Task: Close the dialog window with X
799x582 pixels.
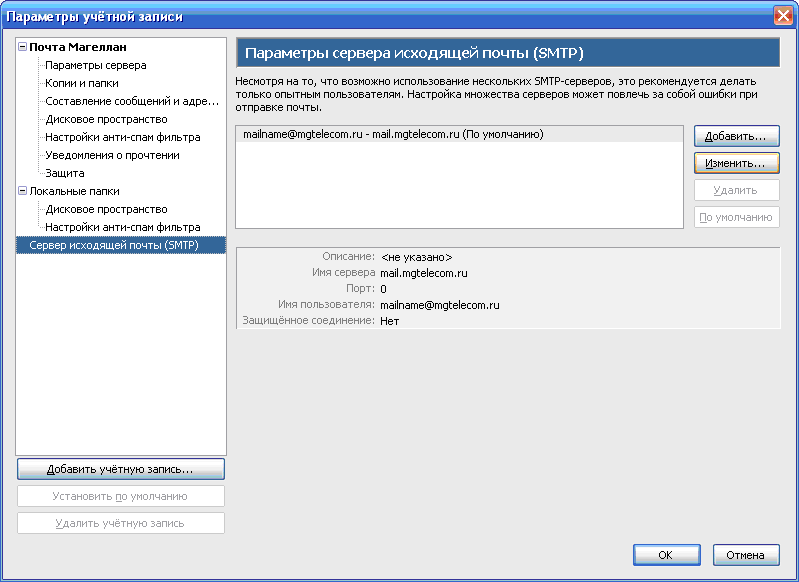Action: click(x=783, y=15)
